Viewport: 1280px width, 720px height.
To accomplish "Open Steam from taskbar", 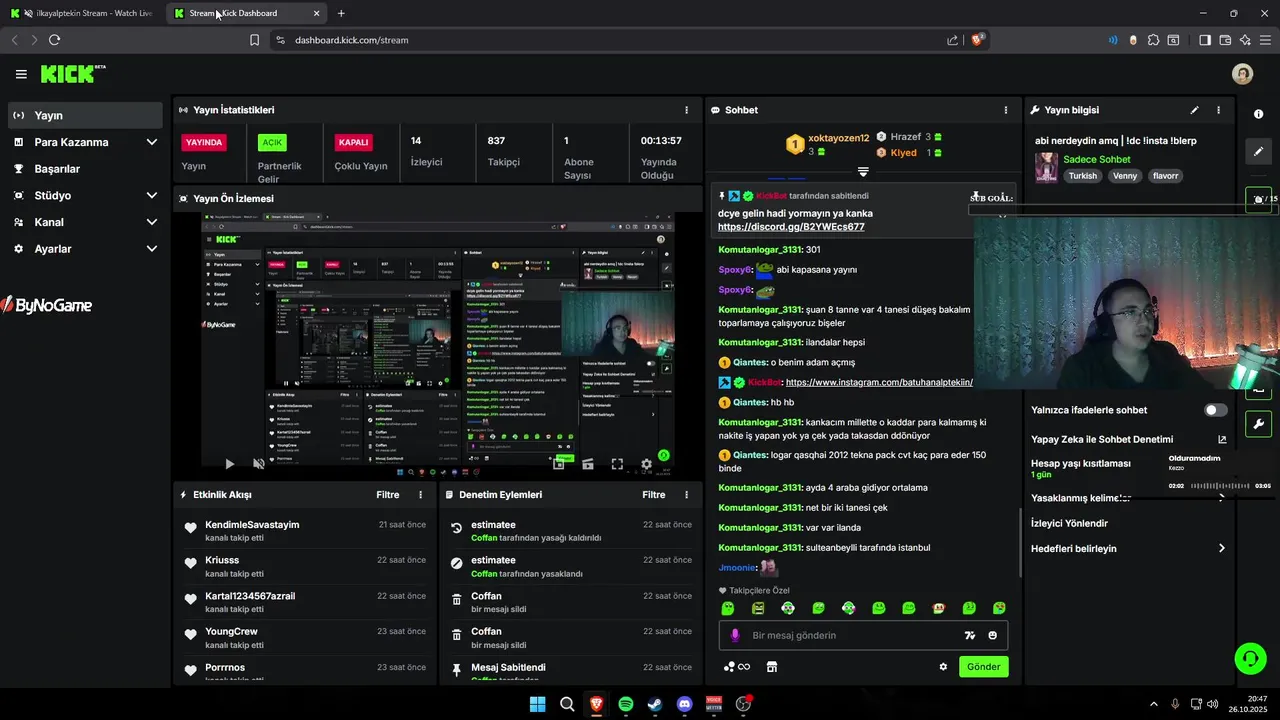I will 655,704.
